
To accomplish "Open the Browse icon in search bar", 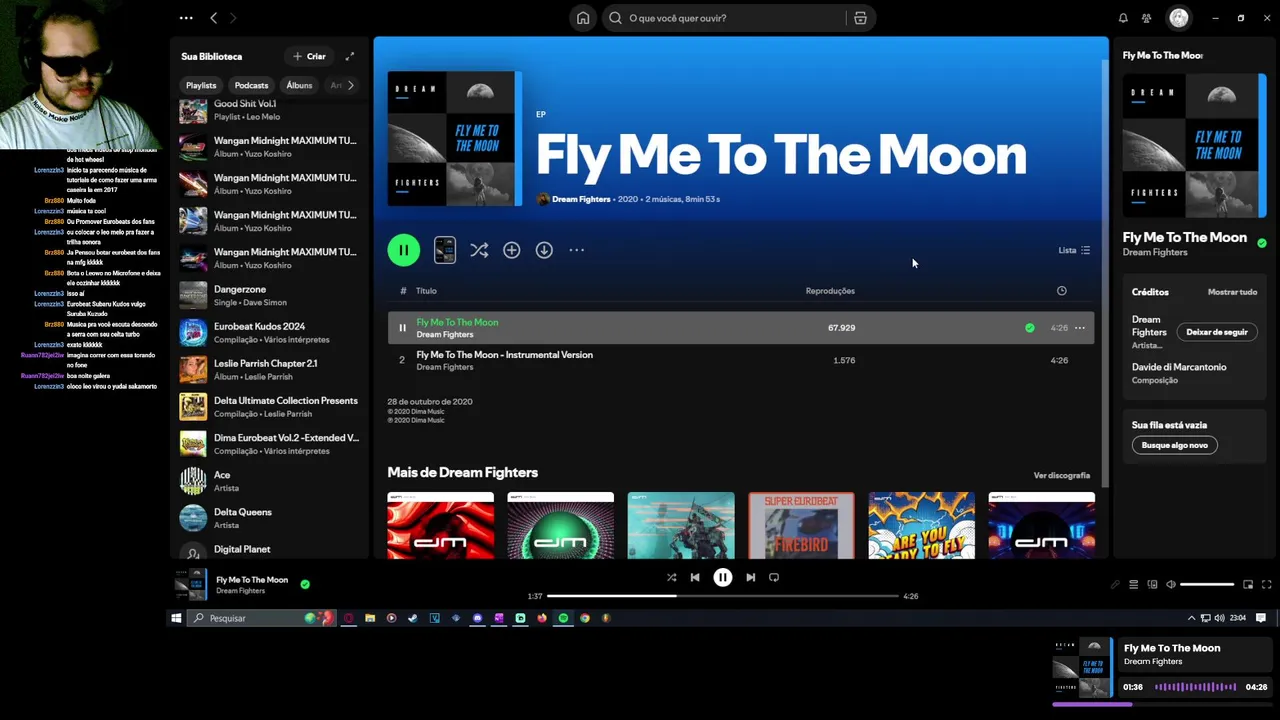I will (860, 18).
